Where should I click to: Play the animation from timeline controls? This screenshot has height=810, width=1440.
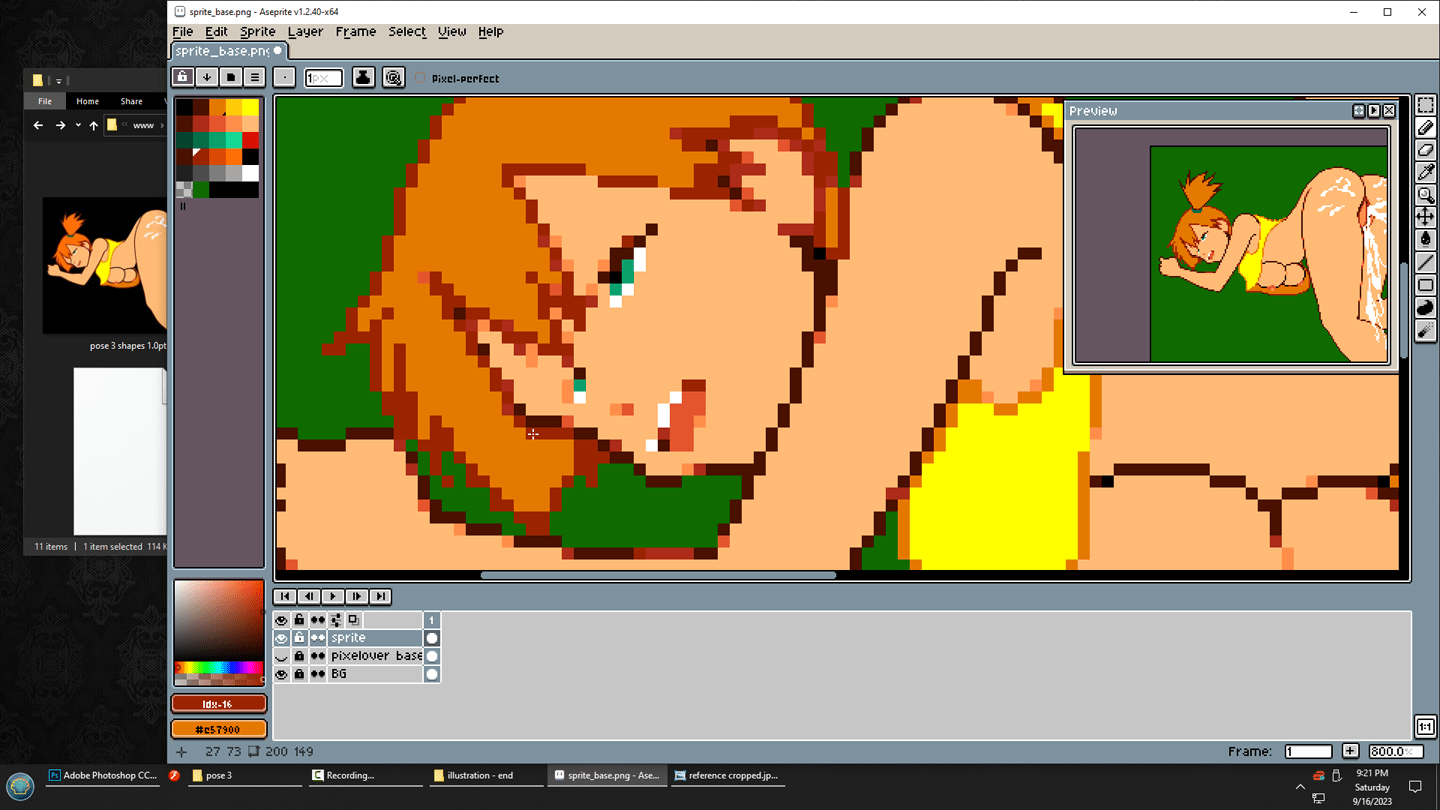click(x=333, y=596)
